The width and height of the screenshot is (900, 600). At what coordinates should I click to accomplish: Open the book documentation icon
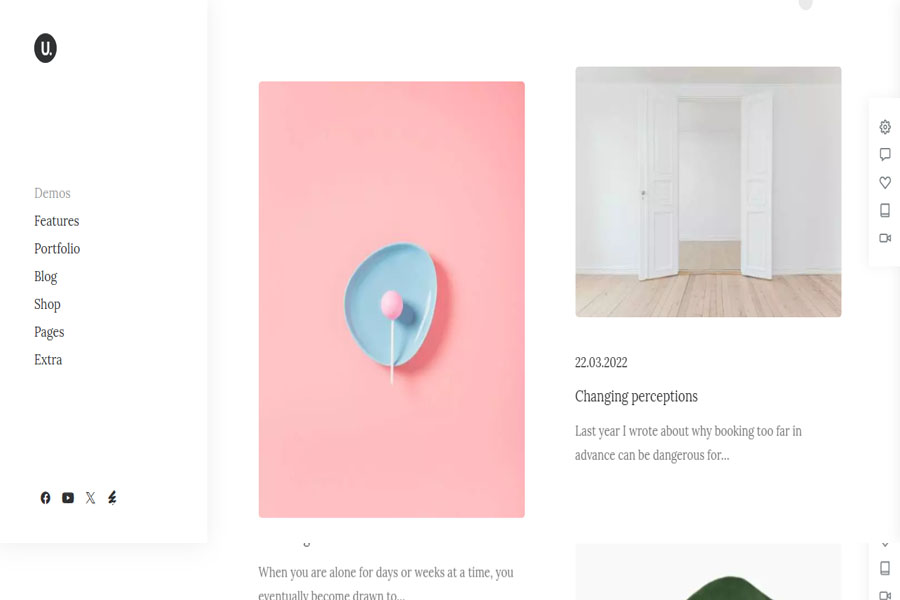[x=885, y=210]
